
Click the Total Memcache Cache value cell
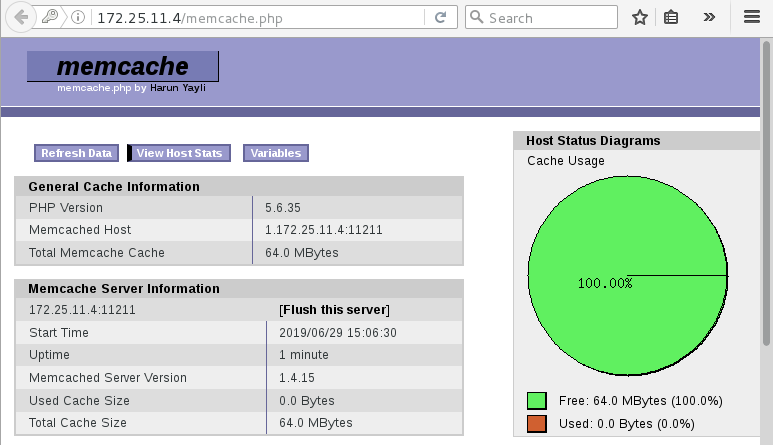(x=358, y=252)
